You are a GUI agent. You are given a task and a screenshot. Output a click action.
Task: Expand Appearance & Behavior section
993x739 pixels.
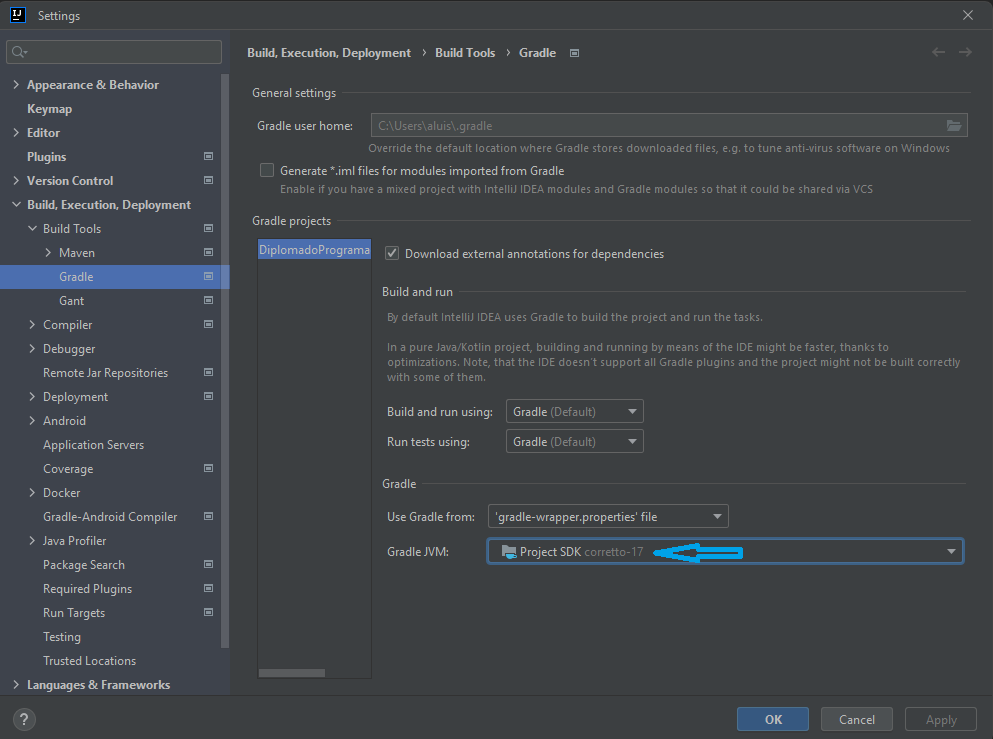point(16,84)
